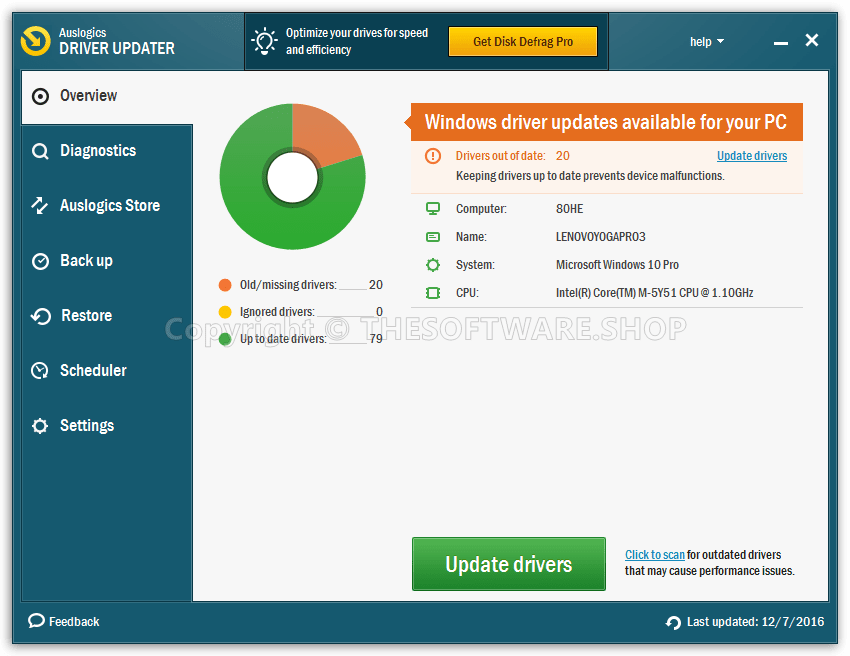The height and width of the screenshot is (656, 850).
Task: Open the Diagnostics section
Action: point(107,151)
